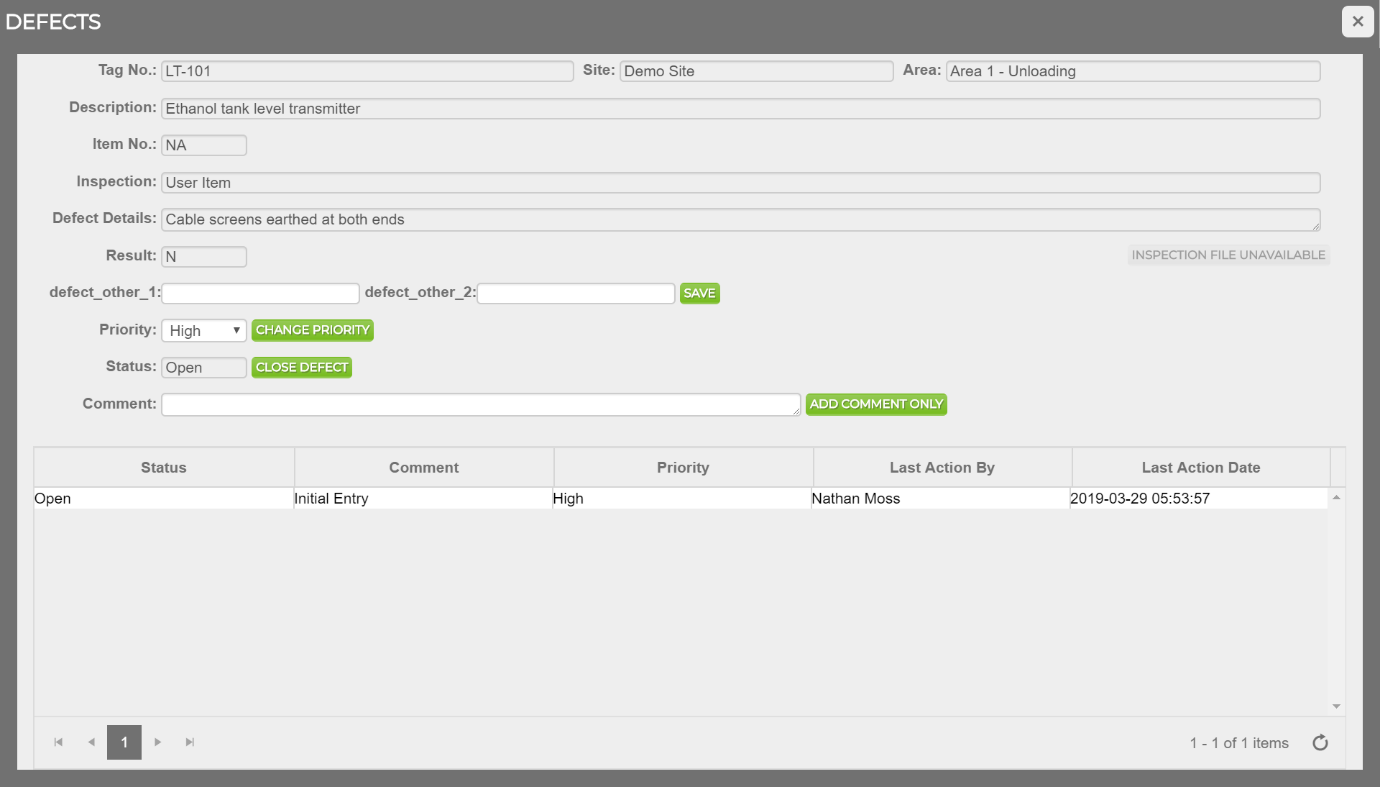Click the grid scrollbar down arrow
This screenshot has height=787, width=1380.
[x=1337, y=707]
